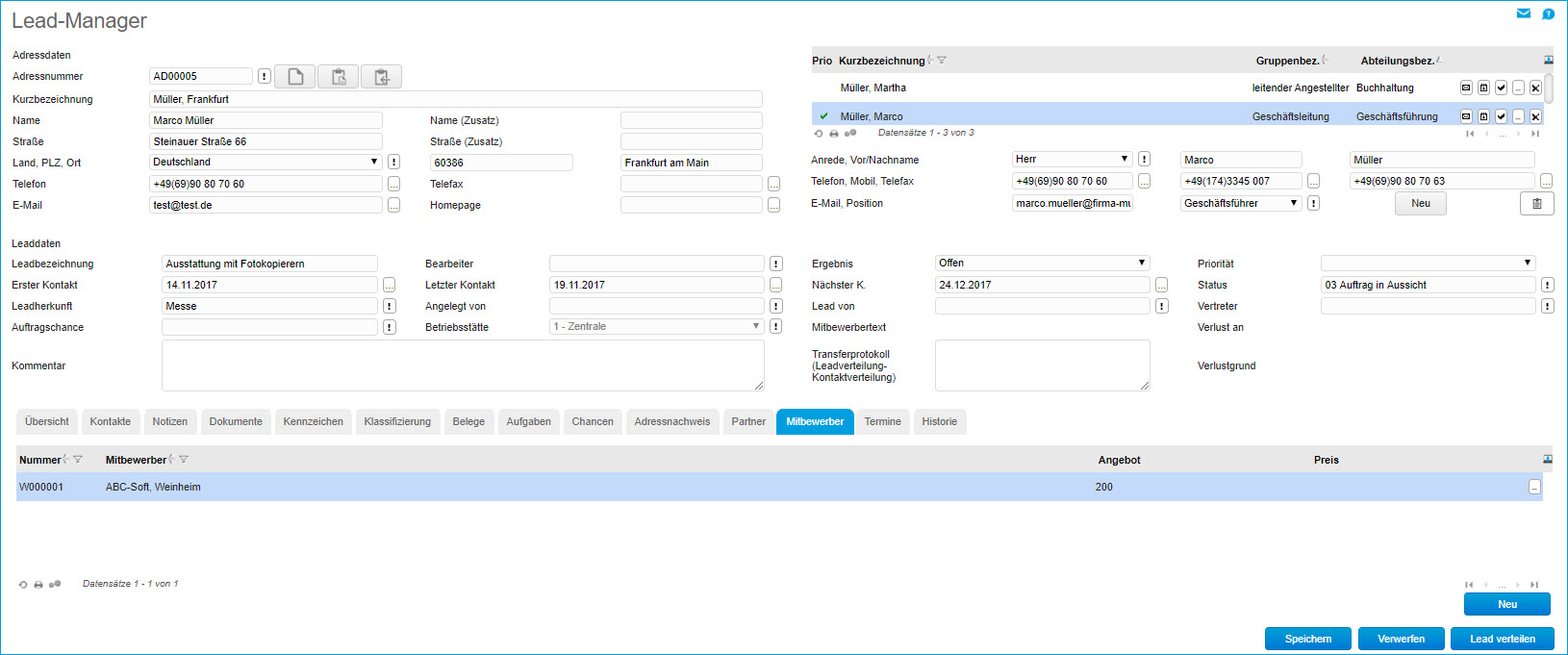Click the print icon below Mitbewerber table
The width and height of the screenshot is (1568, 655).
click(38, 584)
